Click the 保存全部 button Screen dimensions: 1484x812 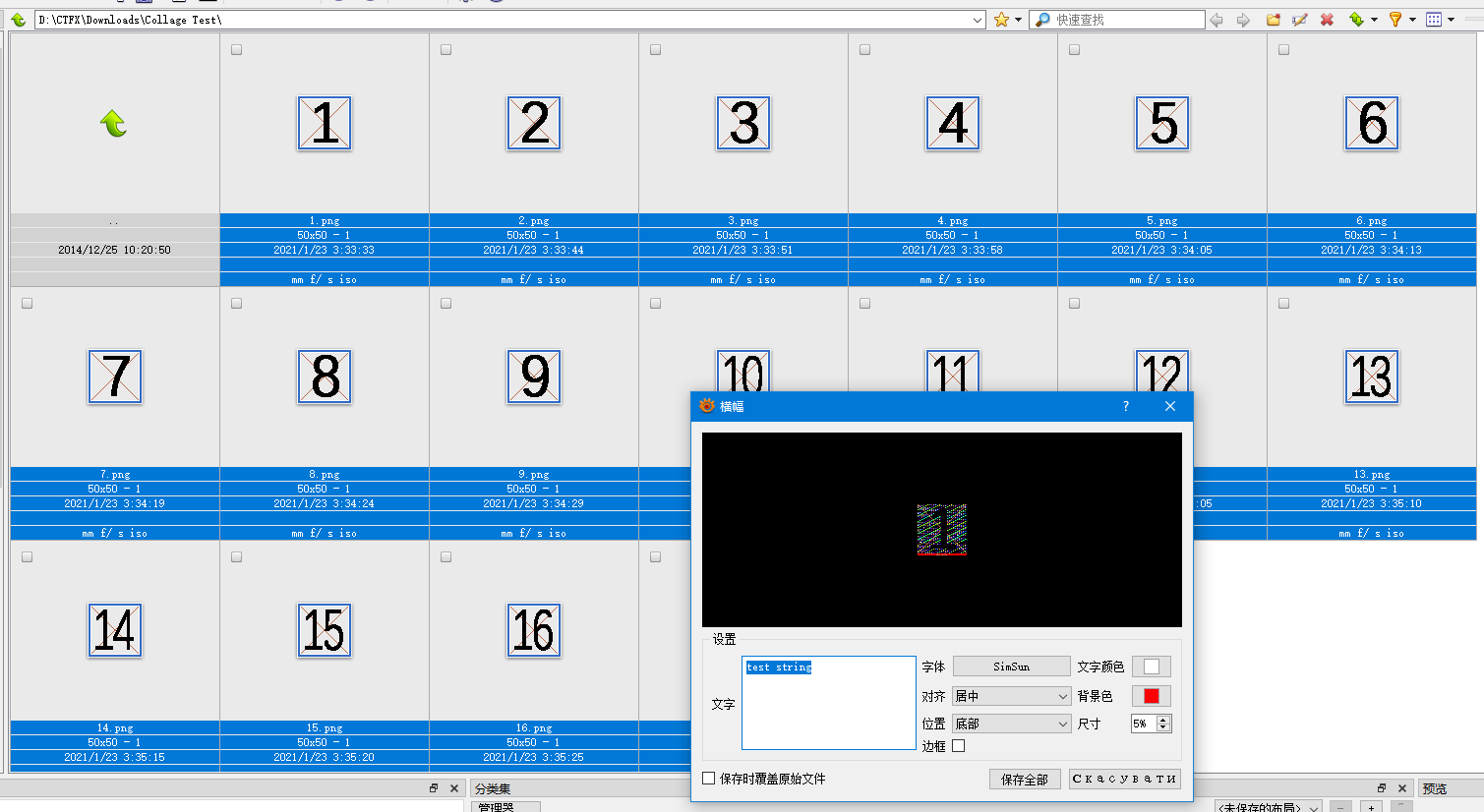pos(1025,780)
